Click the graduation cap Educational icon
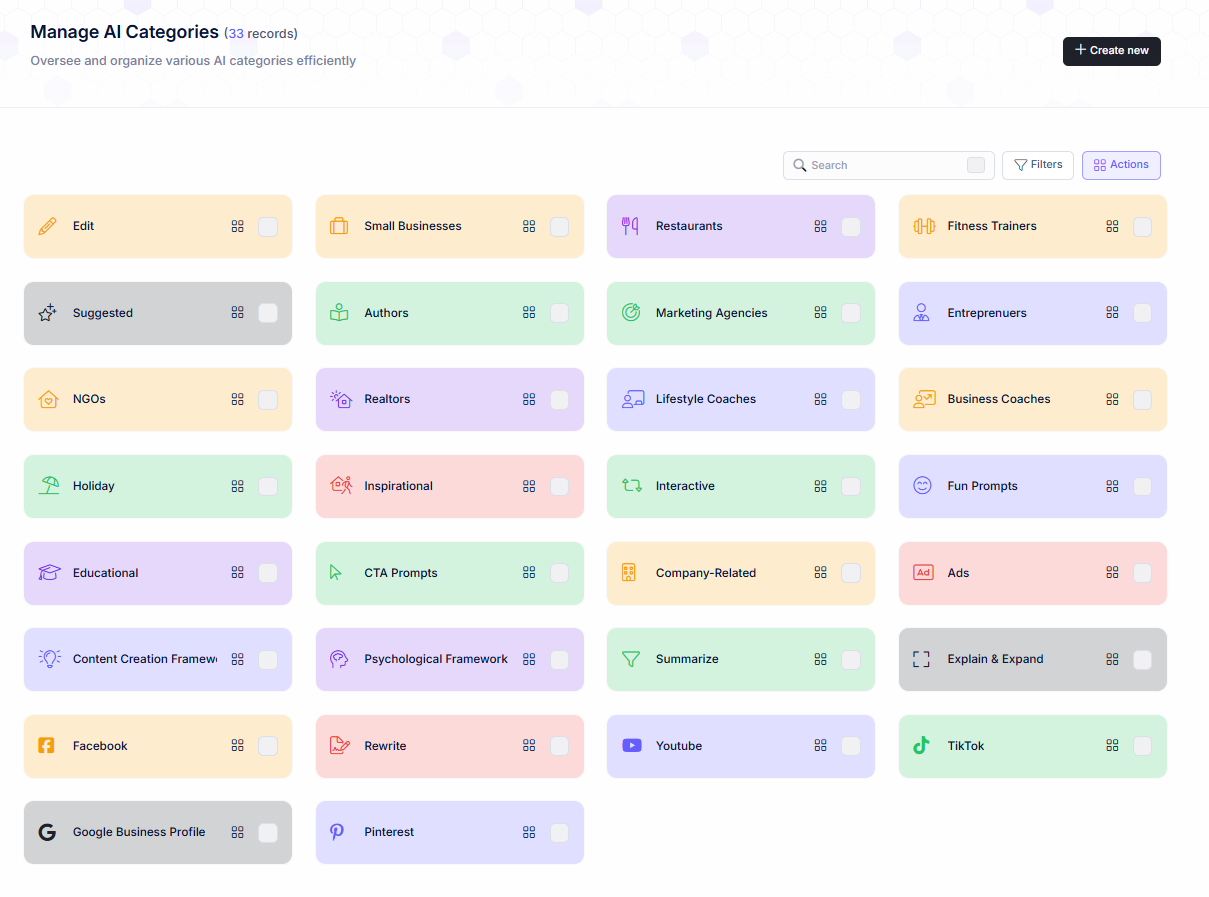The image size is (1209, 897). 49,573
